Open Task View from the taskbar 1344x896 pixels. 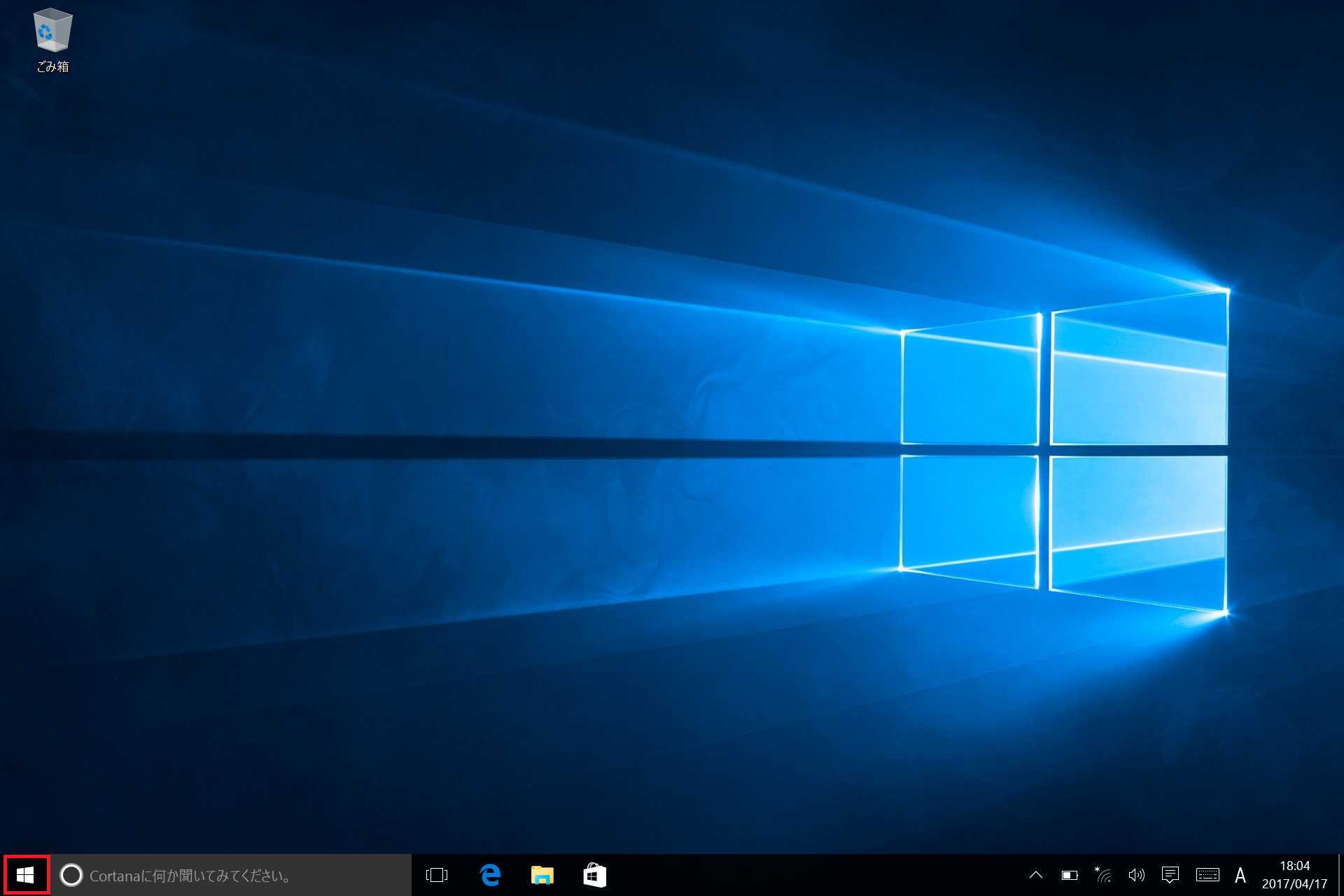[x=437, y=875]
